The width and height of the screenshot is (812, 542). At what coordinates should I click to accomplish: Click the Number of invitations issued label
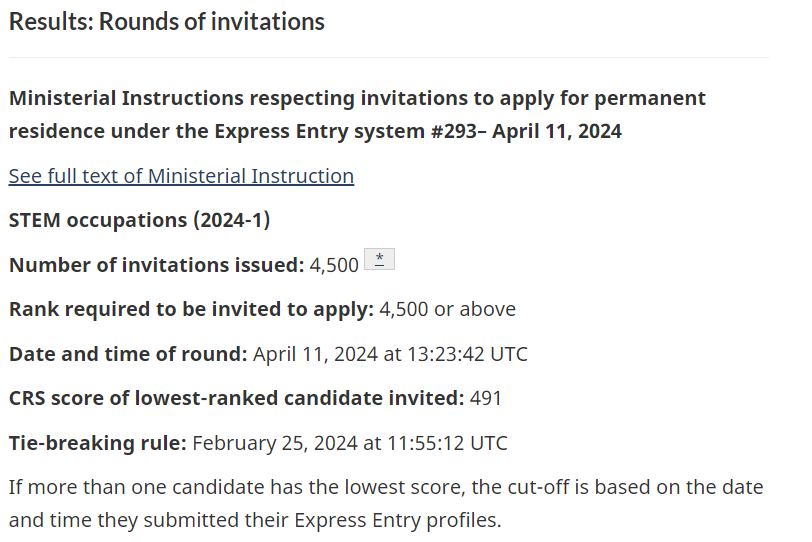click(156, 265)
